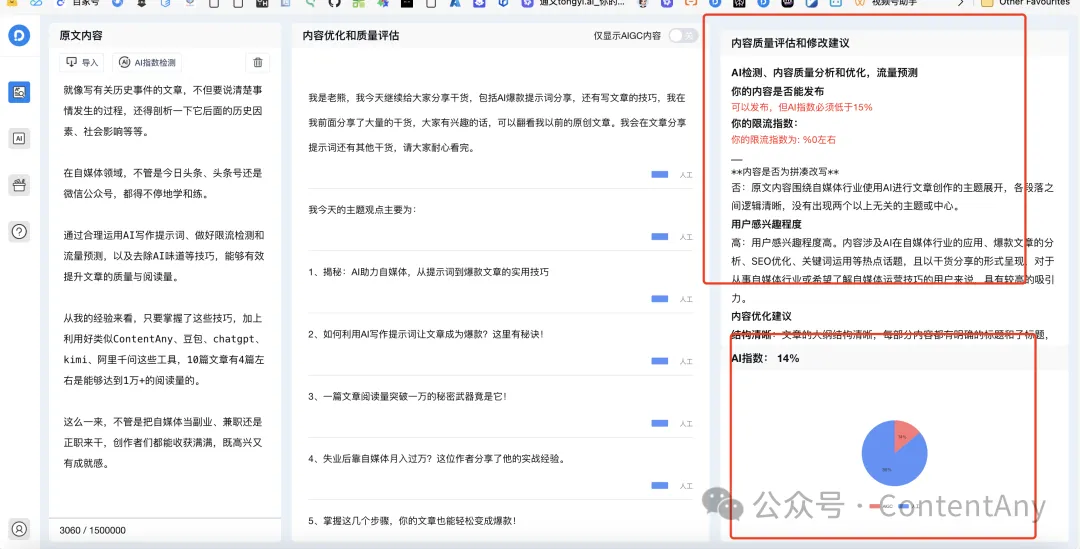Open the user account icon at sidebar bottom
This screenshot has height=549, width=1080.
click(x=19, y=528)
